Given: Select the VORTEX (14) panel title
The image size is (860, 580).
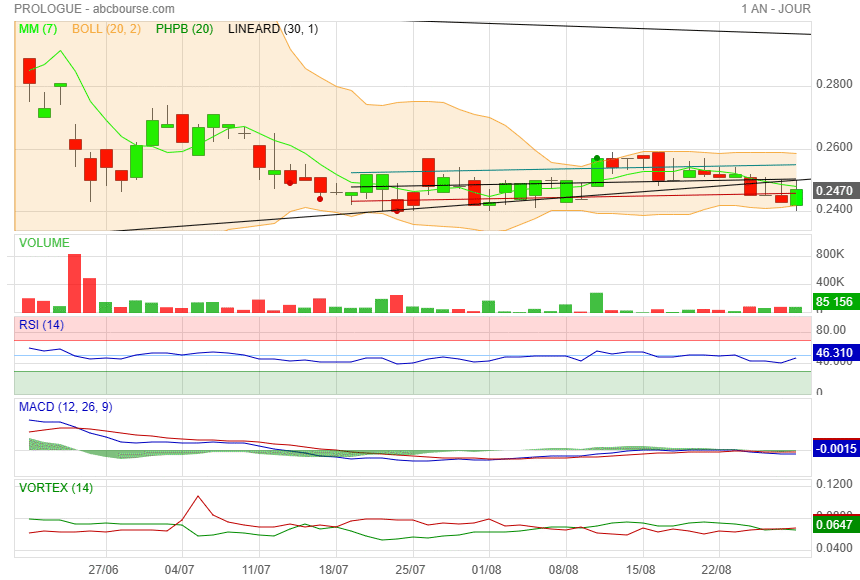Looking at the screenshot, I should click(56, 488).
